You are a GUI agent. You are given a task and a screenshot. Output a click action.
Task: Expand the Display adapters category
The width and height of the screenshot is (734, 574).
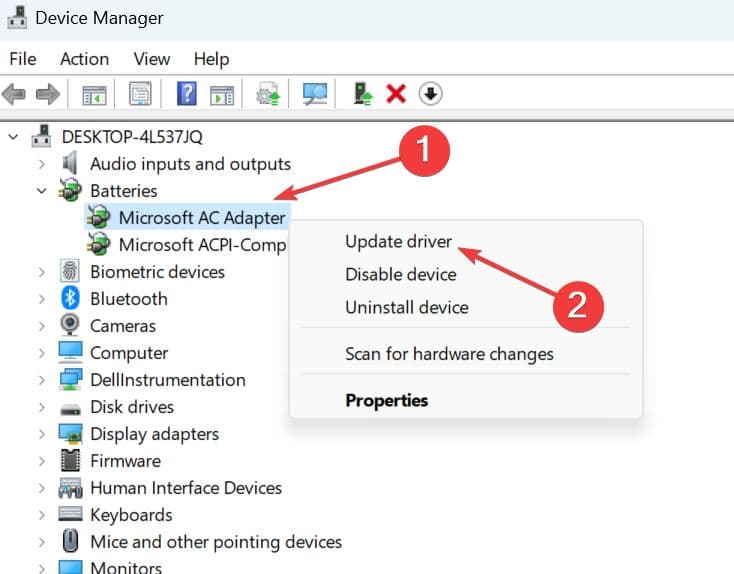[41, 434]
